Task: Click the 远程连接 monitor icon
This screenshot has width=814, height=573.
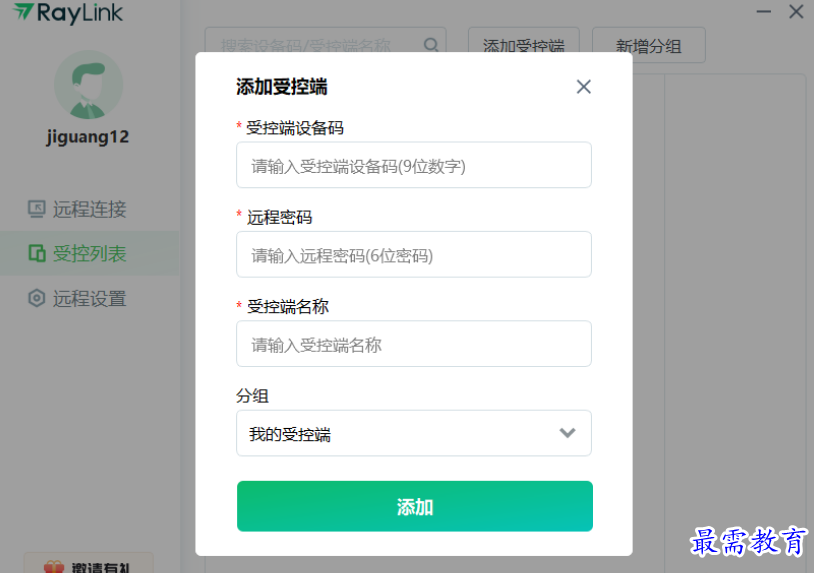Action: coord(37,209)
